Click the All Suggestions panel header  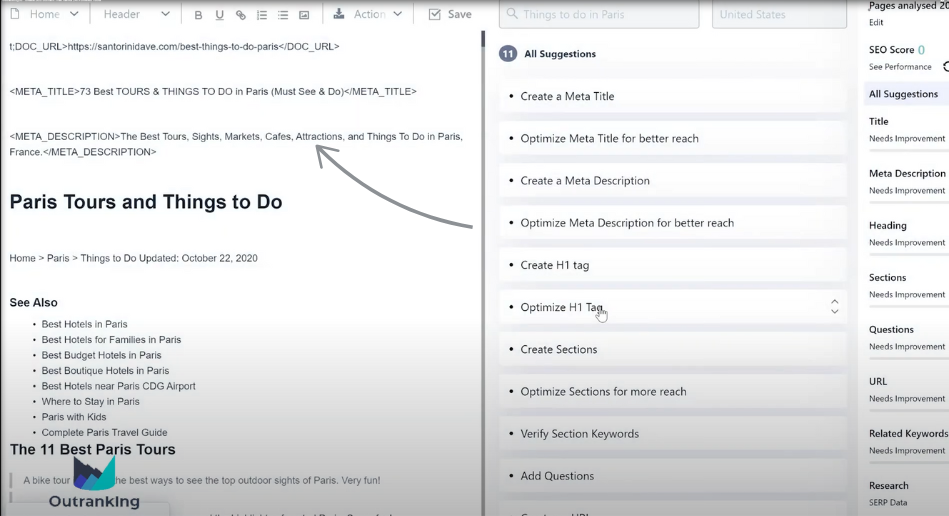(560, 54)
